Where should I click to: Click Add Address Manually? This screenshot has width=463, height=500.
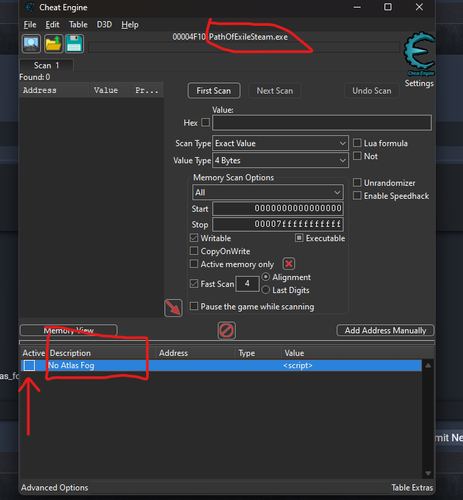[385, 330]
